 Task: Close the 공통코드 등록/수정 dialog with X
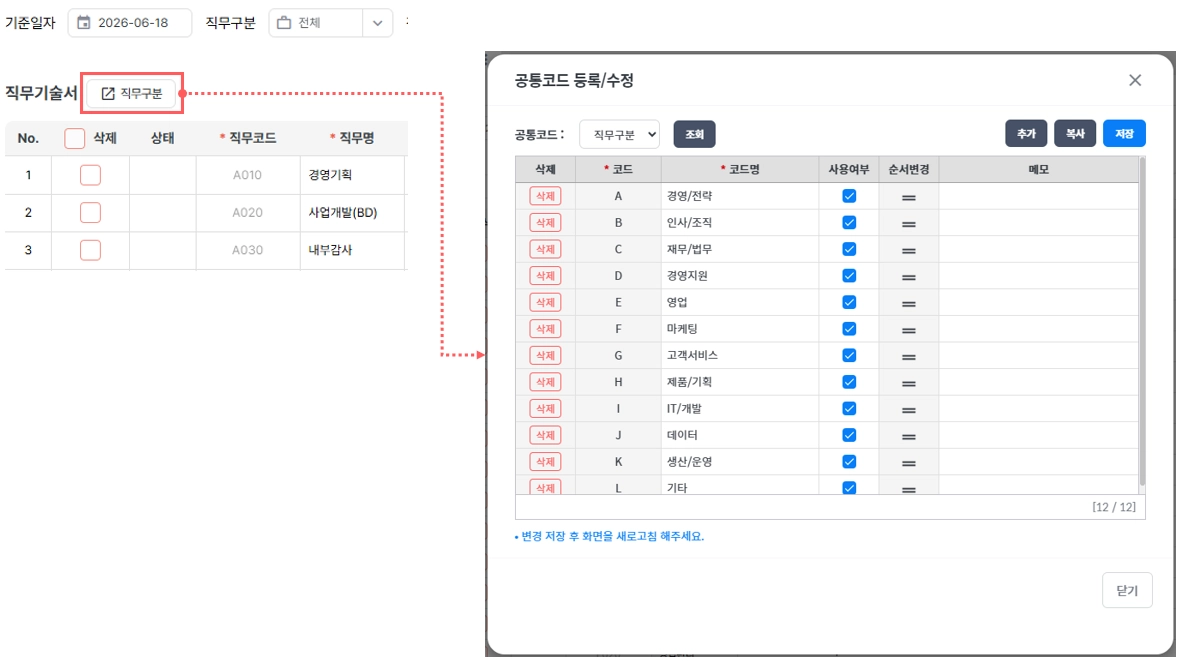tap(1134, 80)
